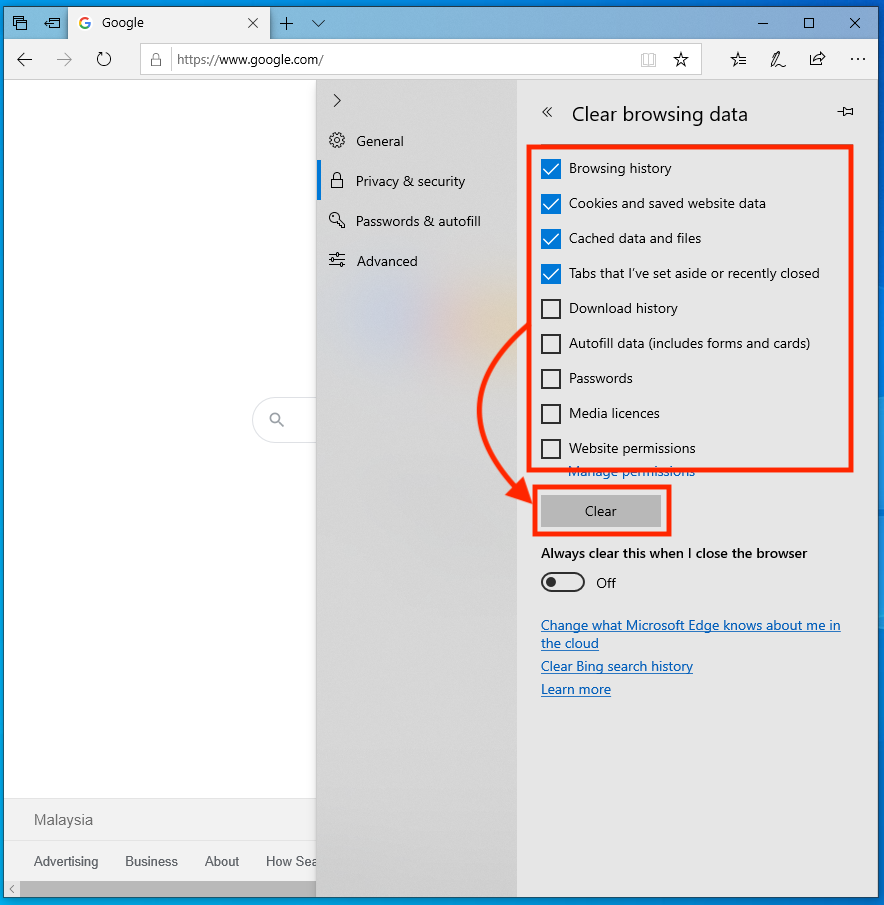Collapse the settings sidebar chevron
The height and width of the screenshot is (905, 884).
(337, 101)
